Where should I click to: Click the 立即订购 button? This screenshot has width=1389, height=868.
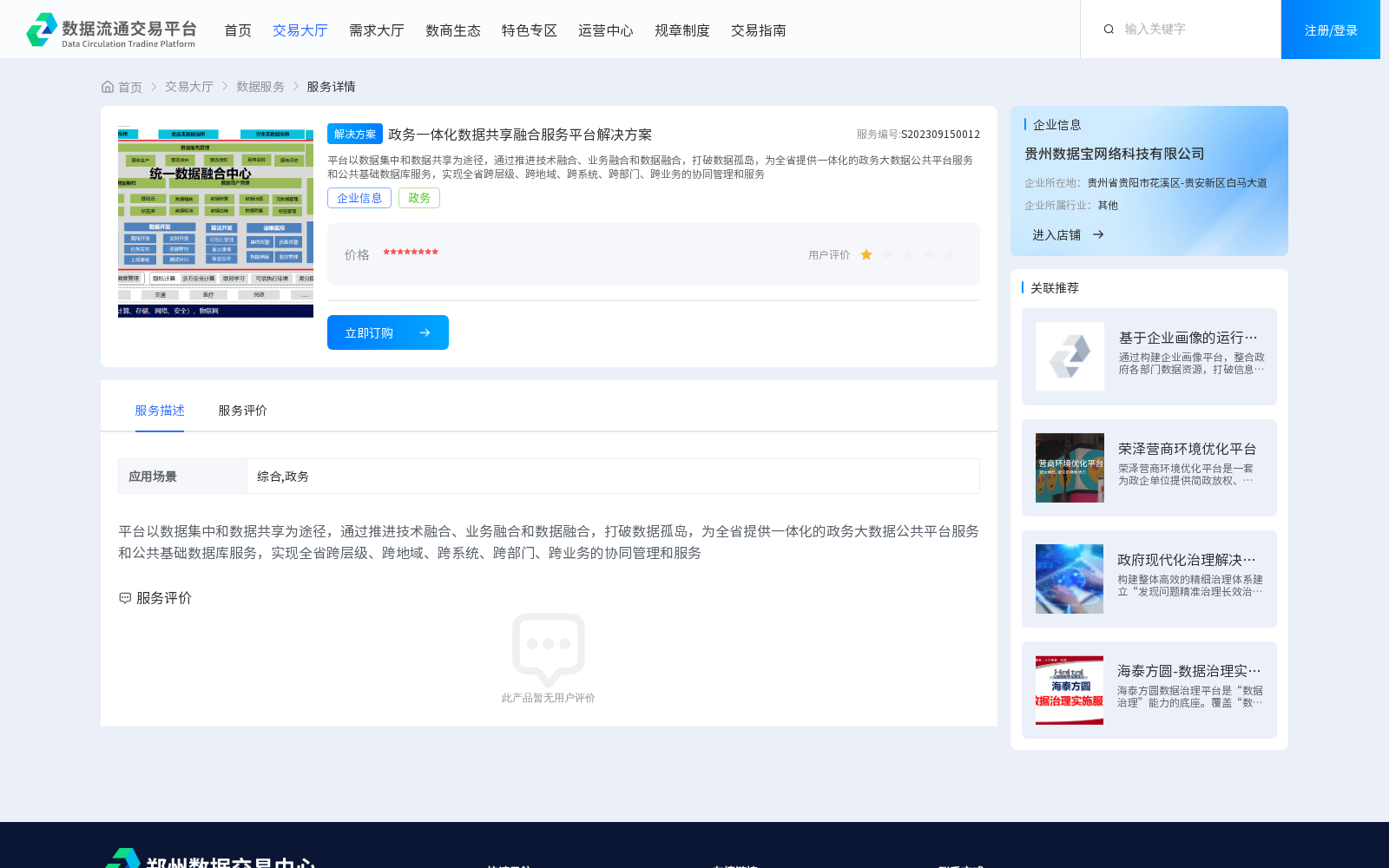click(x=388, y=332)
